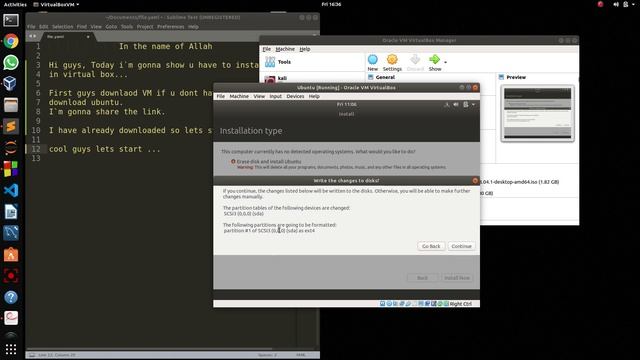The width and height of the screenshot is (640, 360).
Task: Open File menu in VirtualBox Manager
Action: tap(267, 49)
